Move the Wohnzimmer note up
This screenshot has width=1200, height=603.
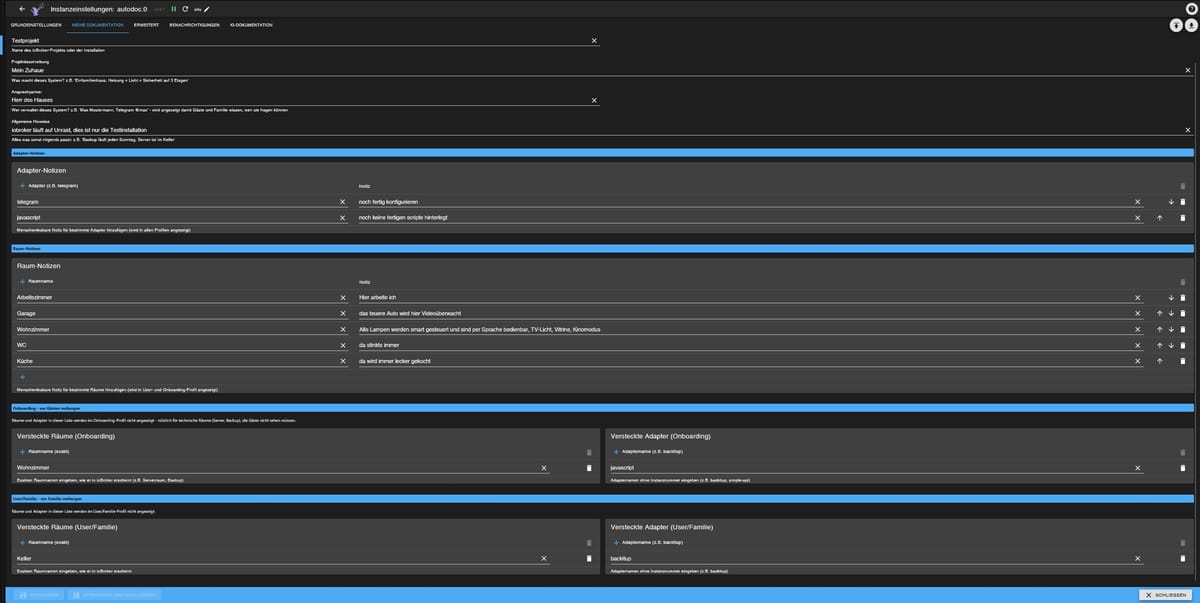point(1160,329)
